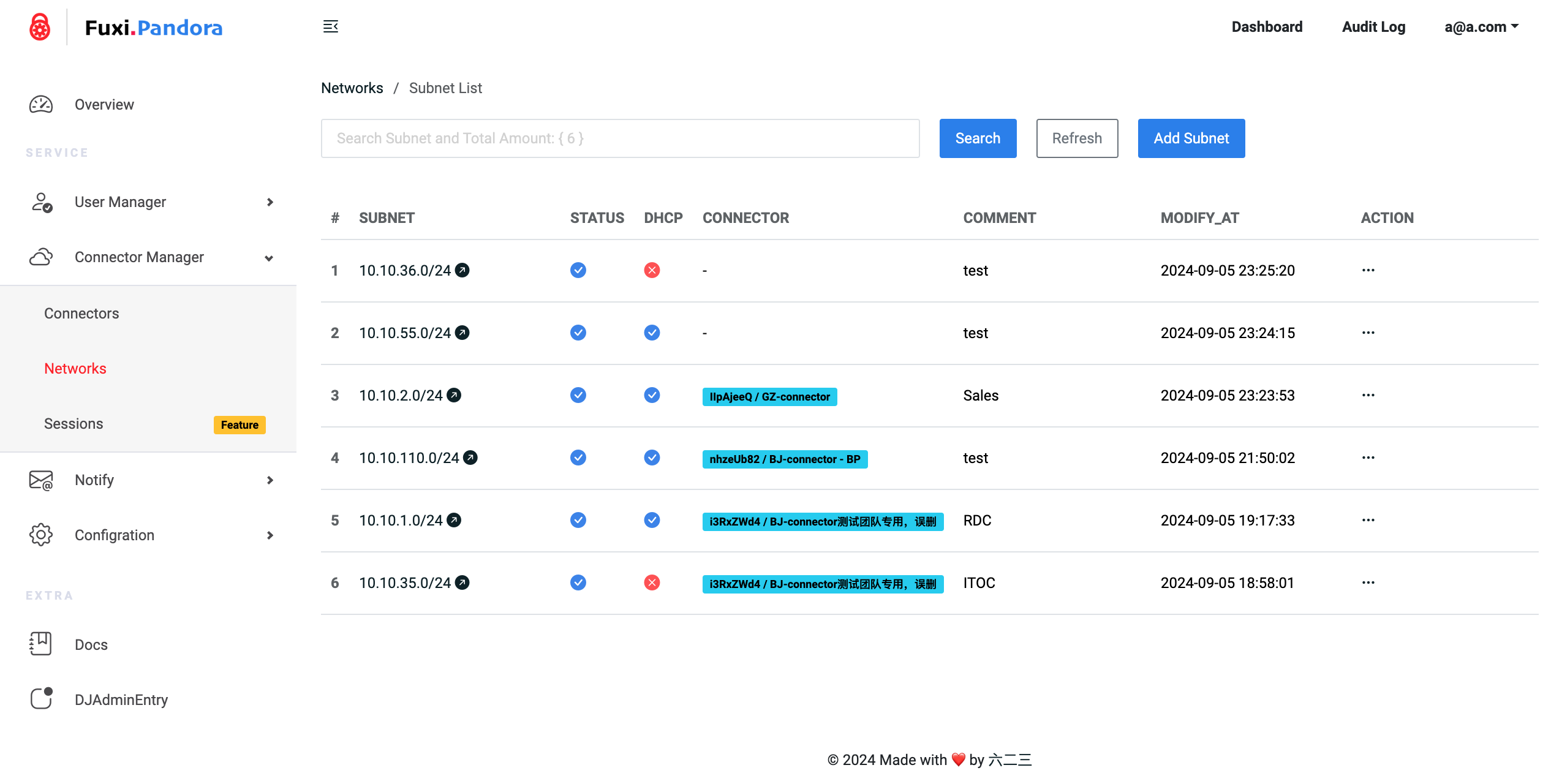Expand Notify submenu chevron
This screenshot has height=784, width=1562.
(270, 480)
